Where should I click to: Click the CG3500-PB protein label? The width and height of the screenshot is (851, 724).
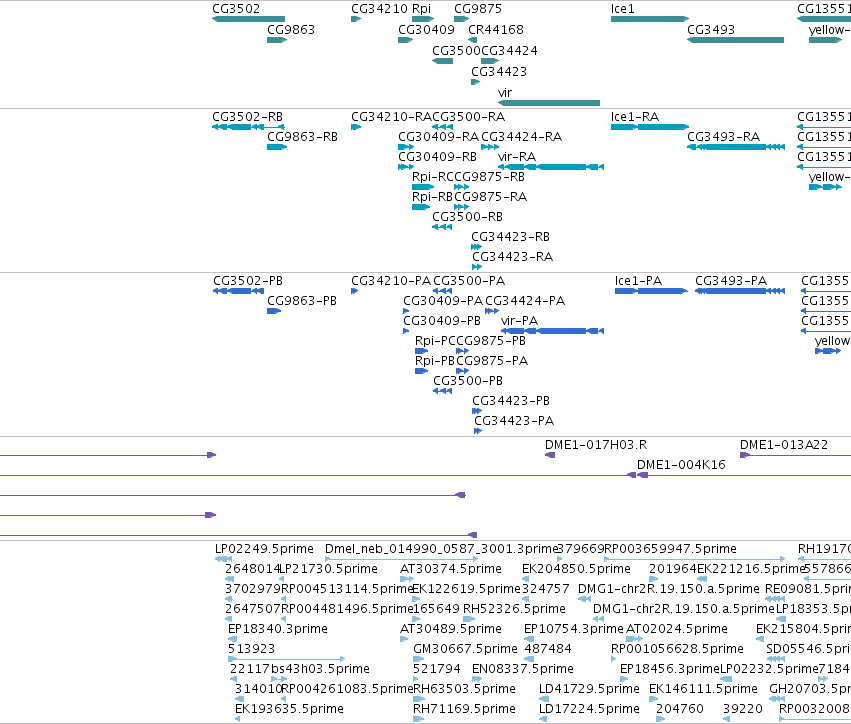[x=468, y=382]
